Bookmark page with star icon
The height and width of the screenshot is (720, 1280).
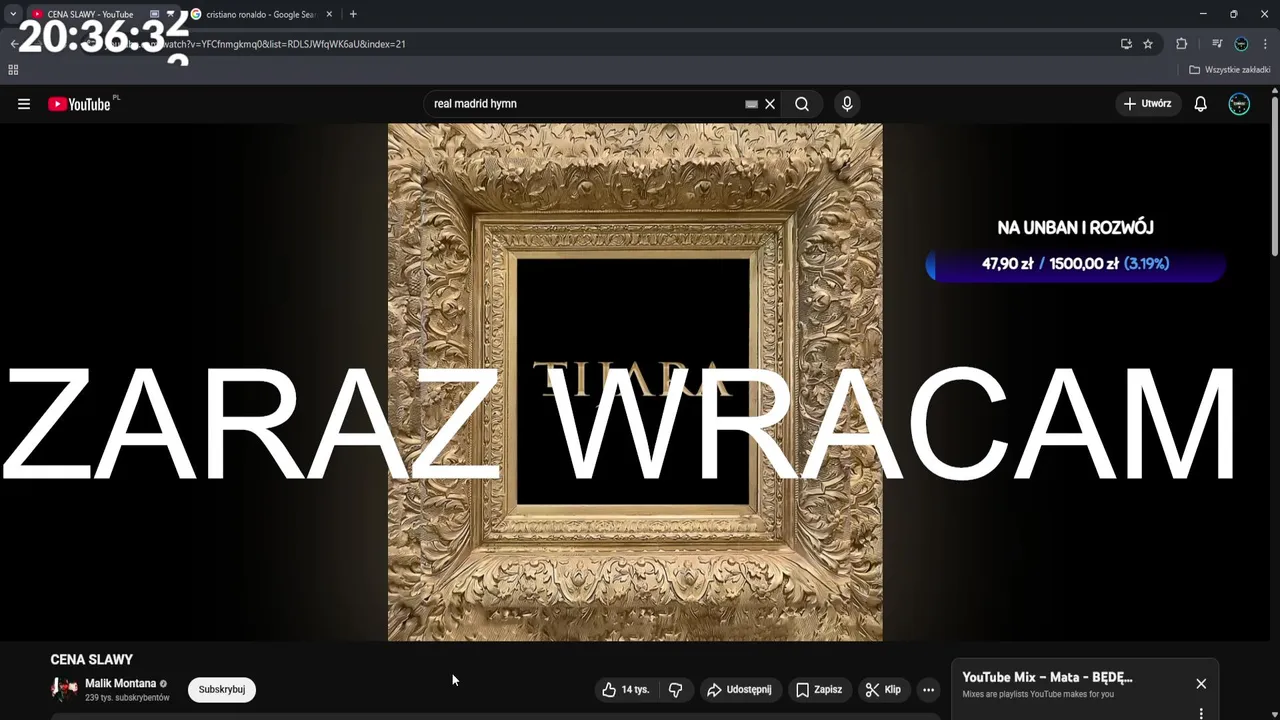pyautogui.click(x=1148, y=44)
